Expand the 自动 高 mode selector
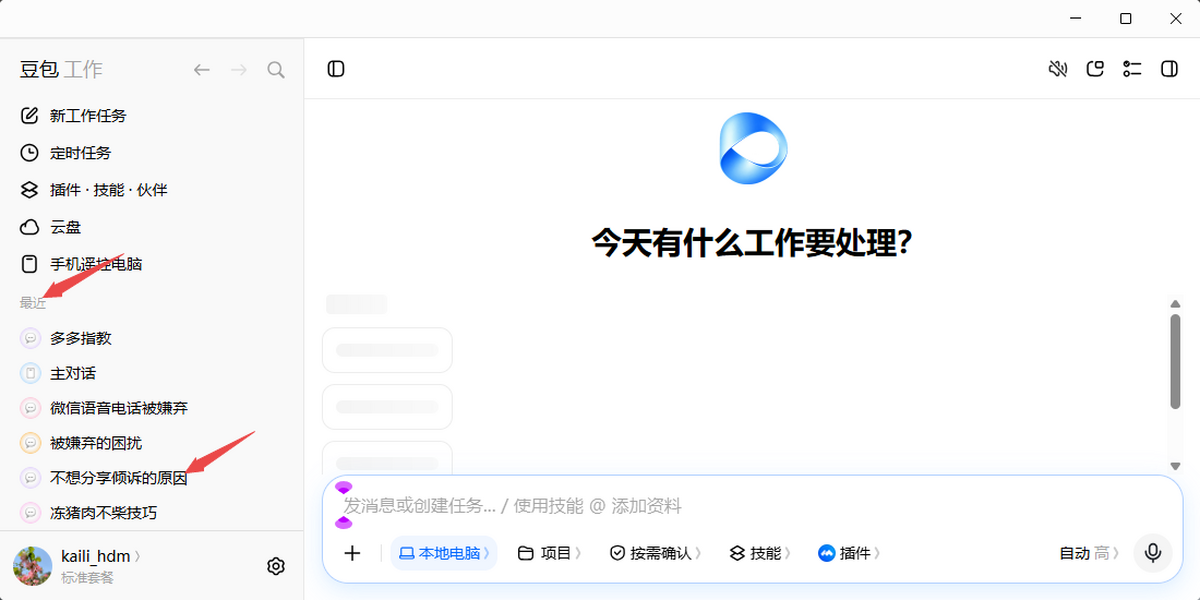Screen dimensions: 1200x600 click(x=1090, y=553)
